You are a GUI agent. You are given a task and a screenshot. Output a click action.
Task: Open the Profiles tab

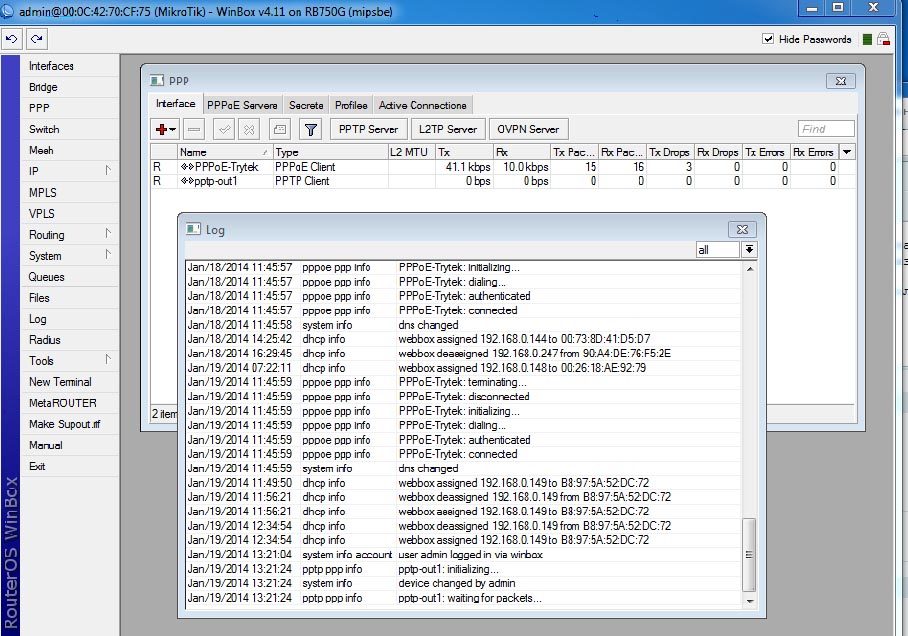pyautogui.click(x=351, y=105)
